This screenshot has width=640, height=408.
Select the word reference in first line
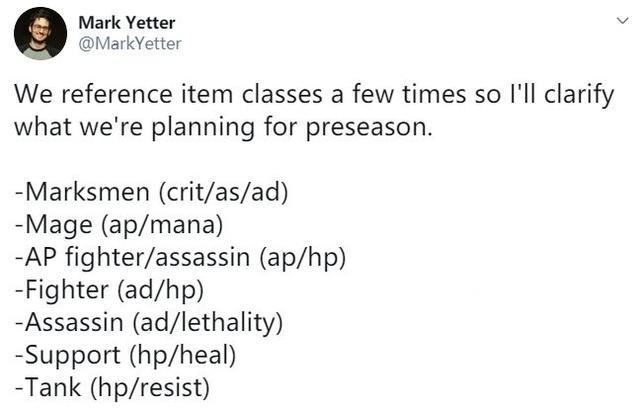117,95
